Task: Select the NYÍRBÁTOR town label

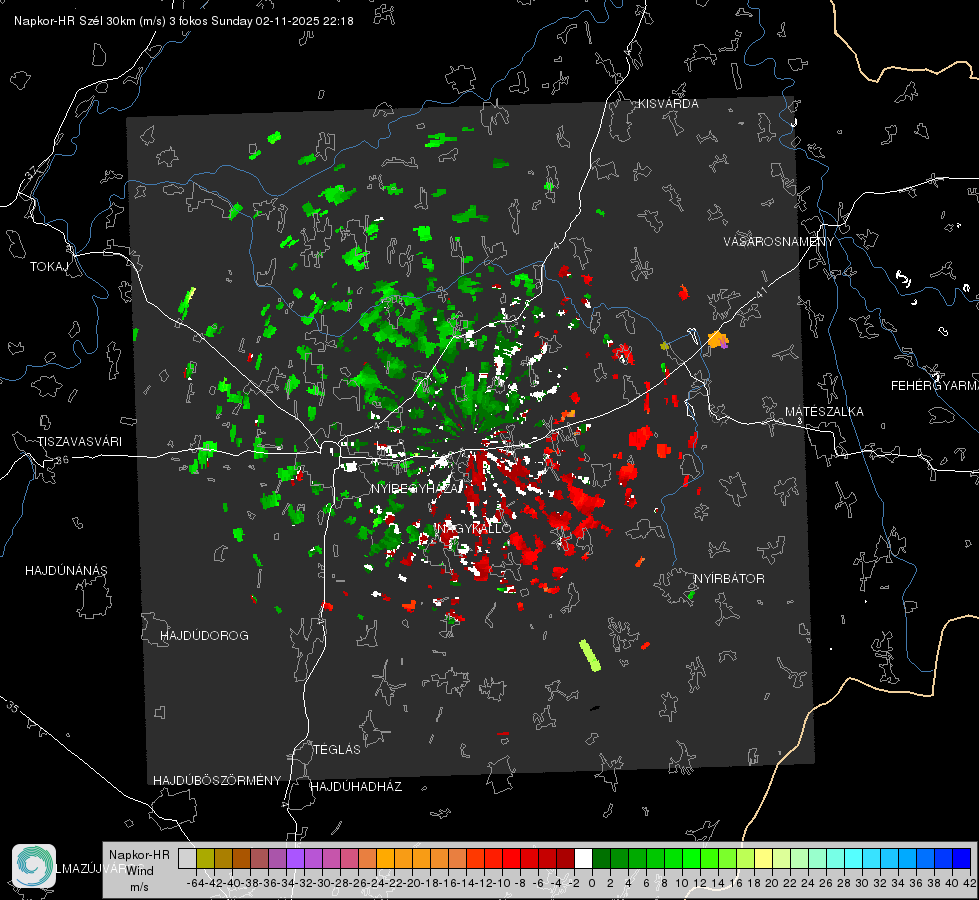Action: click(x=729, y=578)
